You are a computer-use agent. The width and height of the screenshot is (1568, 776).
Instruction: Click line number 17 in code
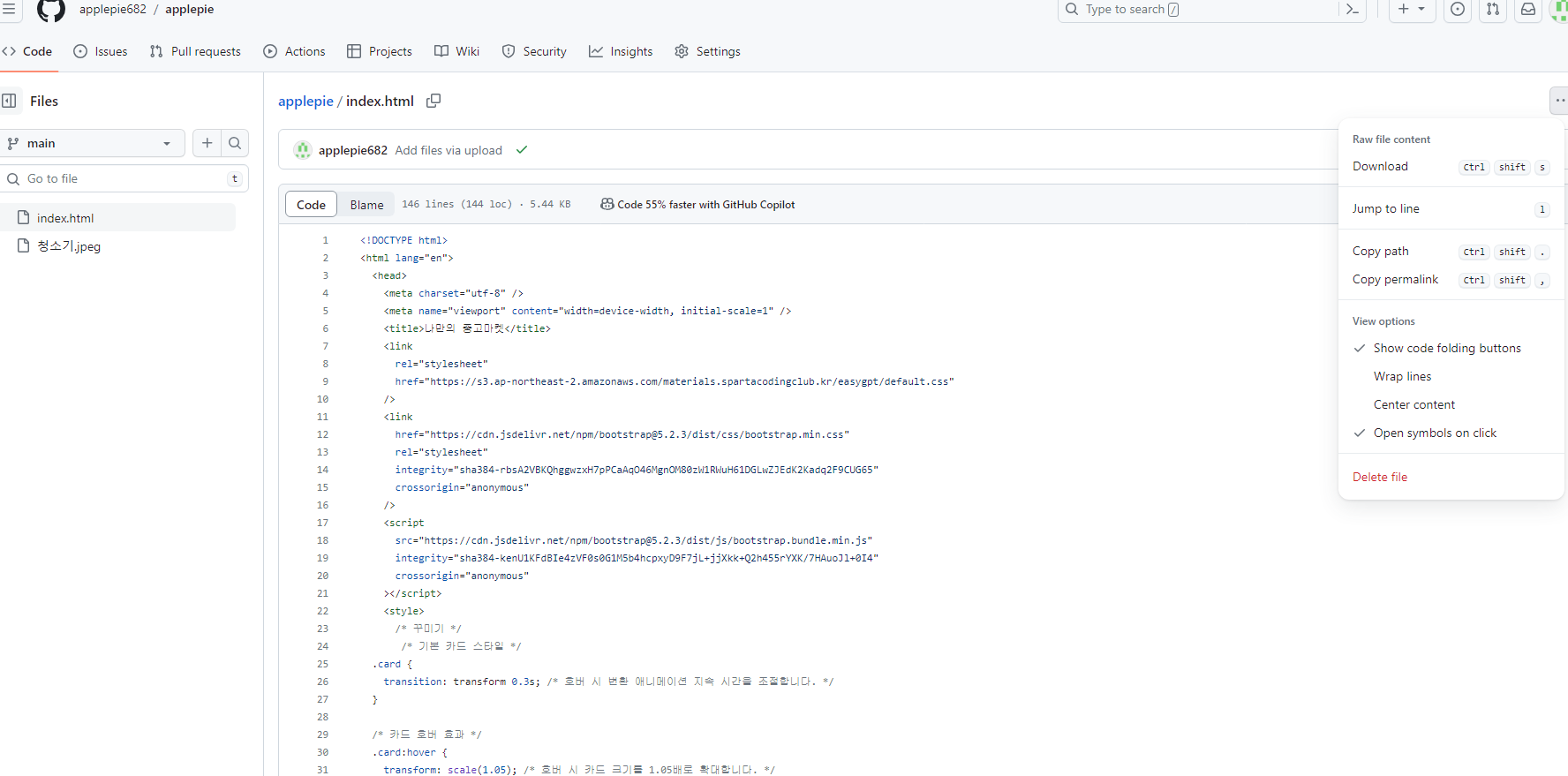[322, 523]
